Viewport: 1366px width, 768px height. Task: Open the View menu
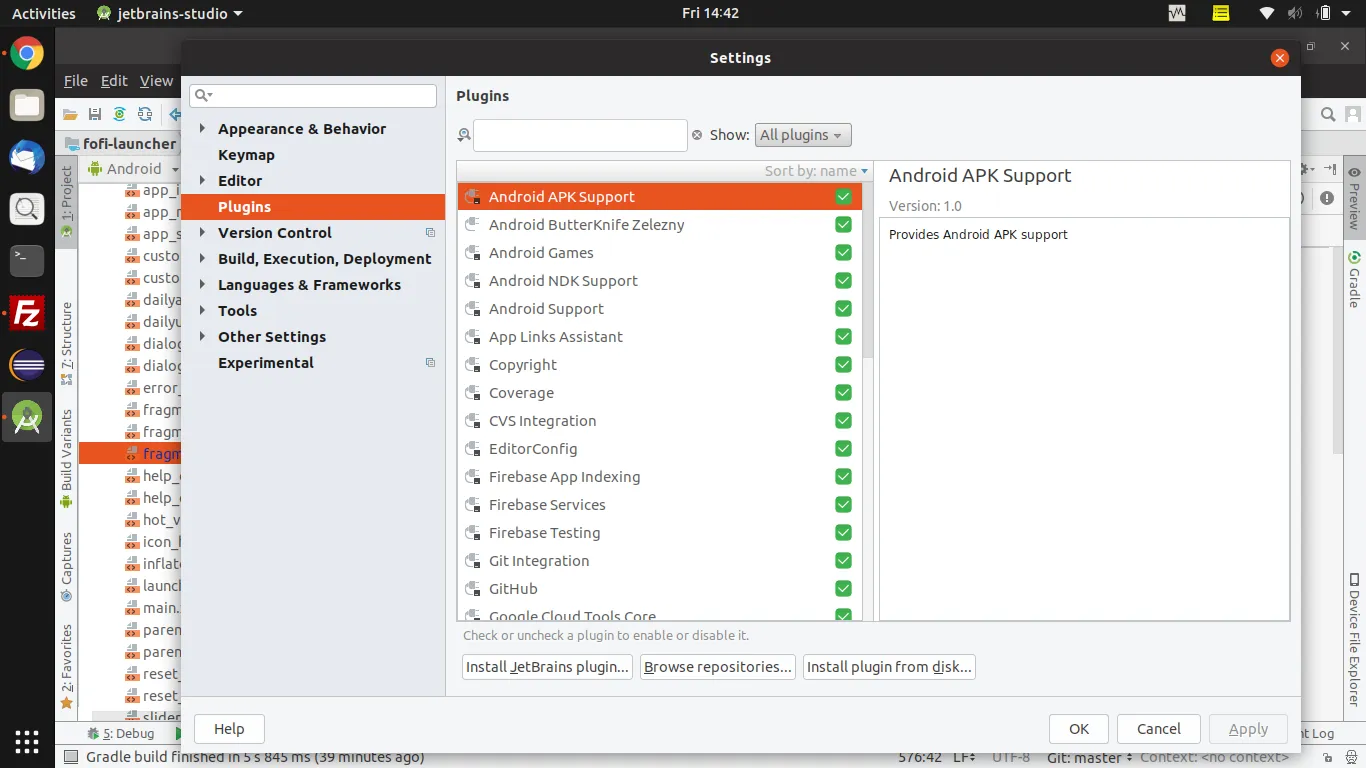point(156,81)
